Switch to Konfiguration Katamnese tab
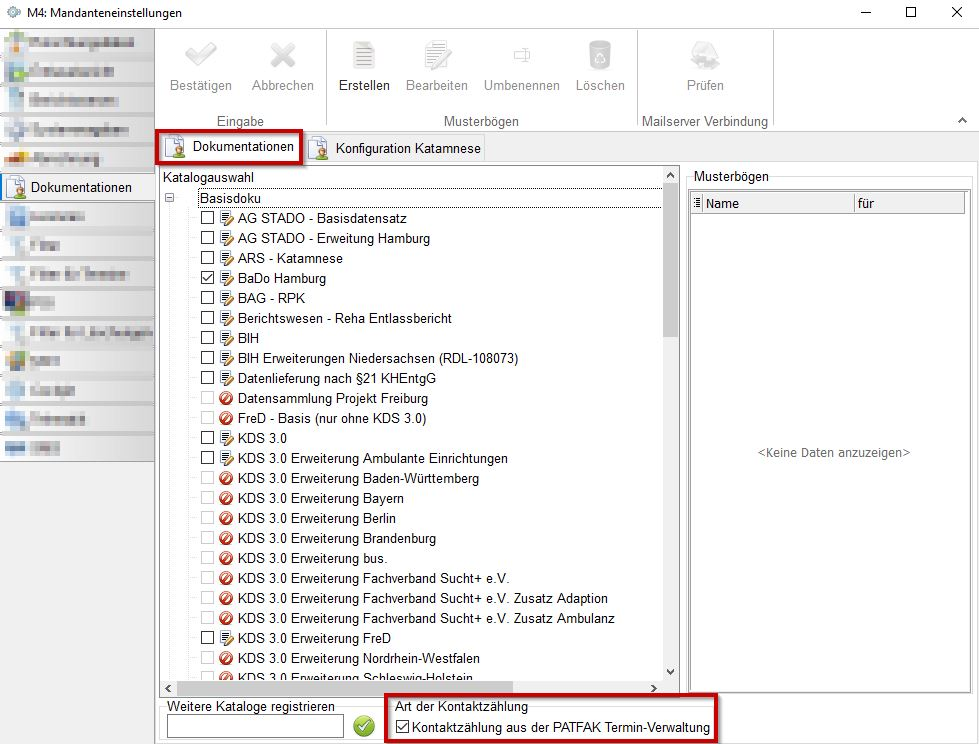979x744 pixels. (x=396, y=149)
